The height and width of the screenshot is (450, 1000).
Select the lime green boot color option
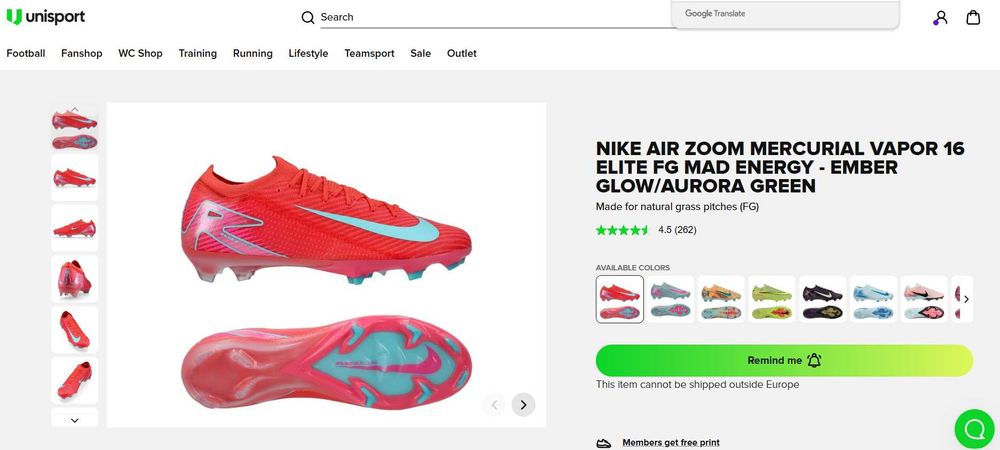772,299
